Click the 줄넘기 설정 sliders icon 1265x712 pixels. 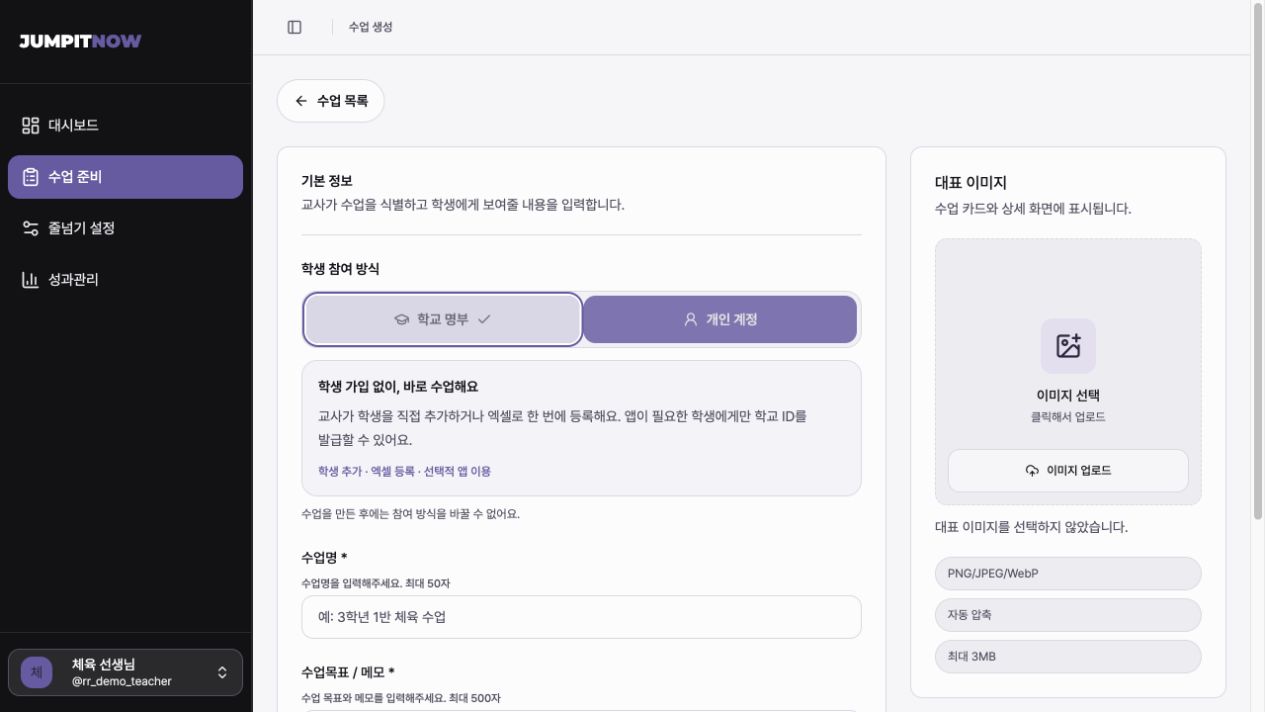click(30, 228)
